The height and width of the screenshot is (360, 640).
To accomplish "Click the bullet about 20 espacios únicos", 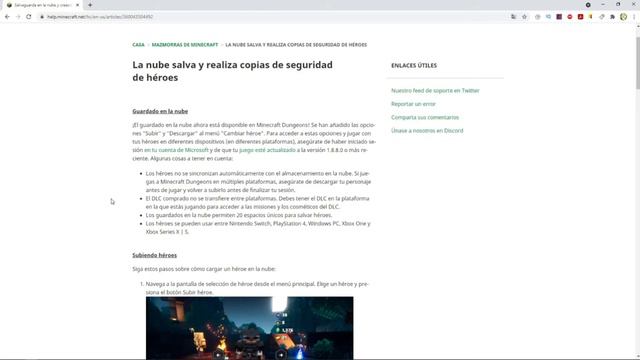I will (x=239, y=215).
